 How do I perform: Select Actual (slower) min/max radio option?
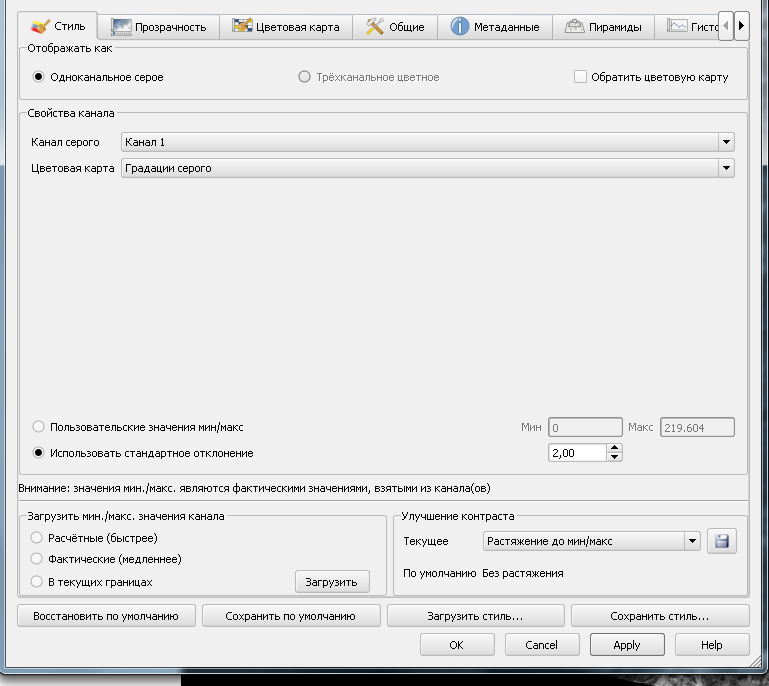[x=39, y=559]
